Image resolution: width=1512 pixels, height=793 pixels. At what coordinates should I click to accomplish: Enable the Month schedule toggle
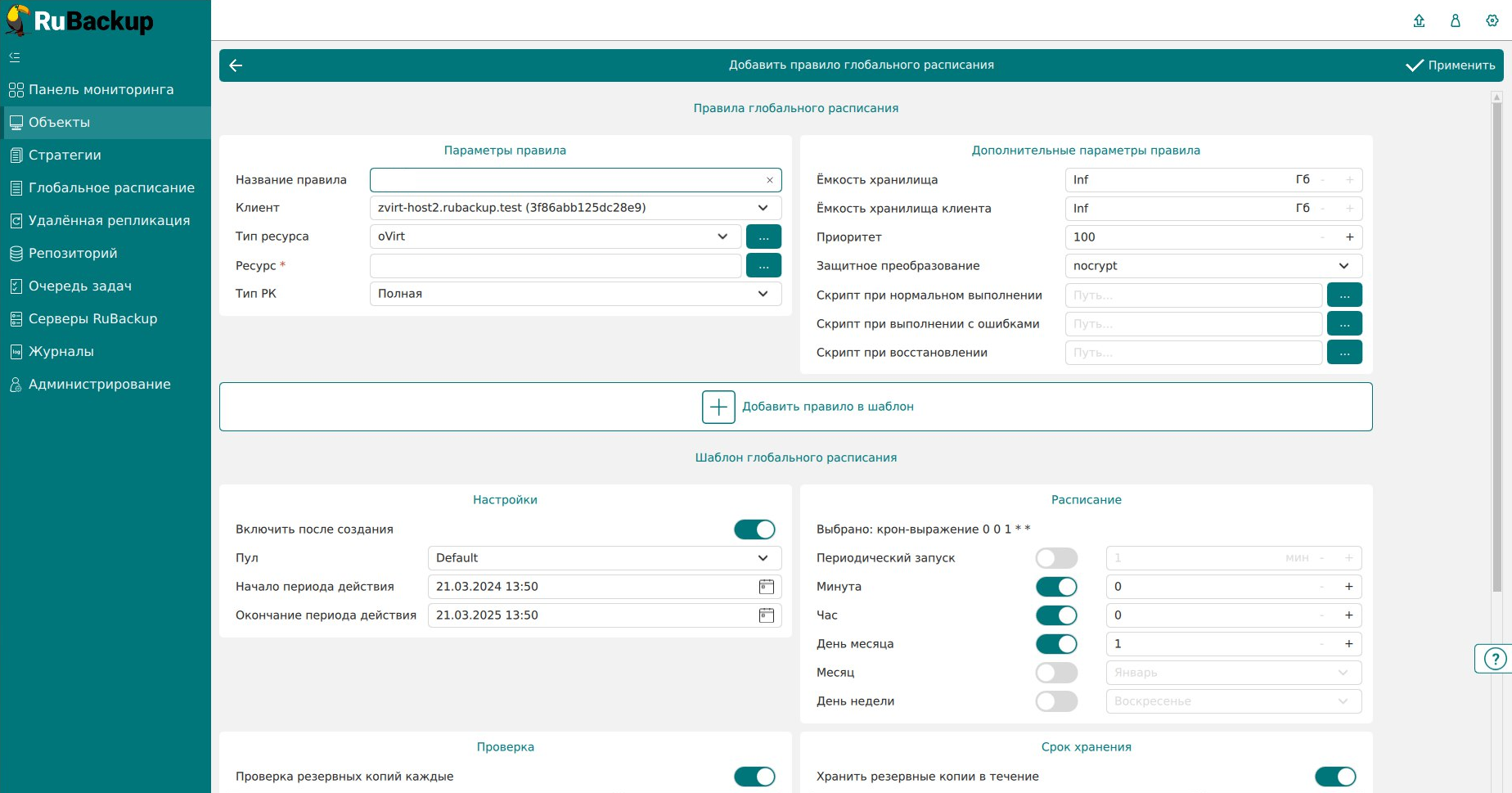[1056, 673]
